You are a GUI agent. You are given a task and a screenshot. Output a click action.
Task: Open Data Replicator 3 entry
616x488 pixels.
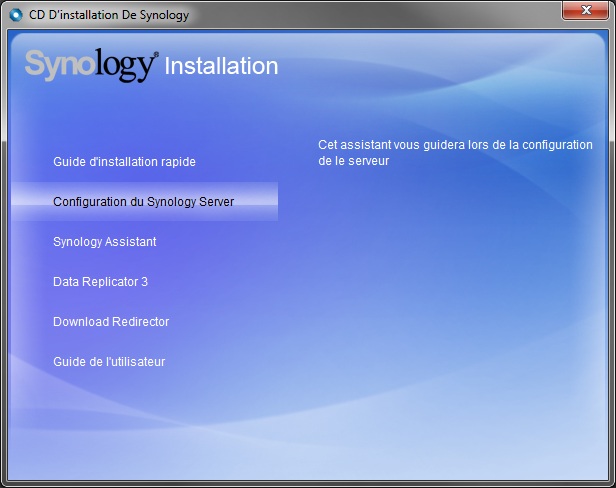pos(100,282)
